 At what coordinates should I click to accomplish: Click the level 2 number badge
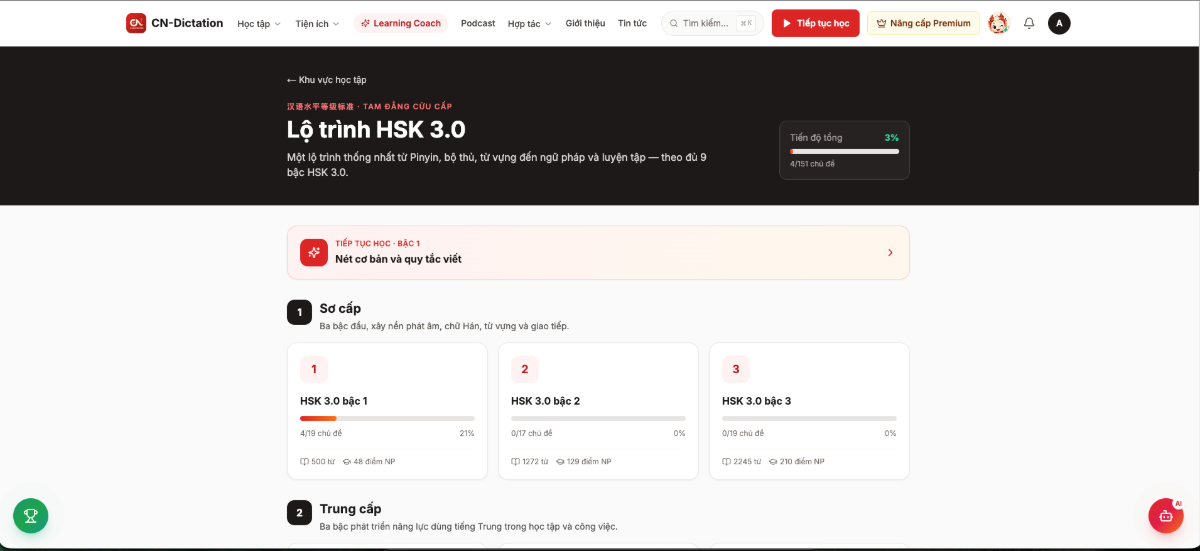525,369
